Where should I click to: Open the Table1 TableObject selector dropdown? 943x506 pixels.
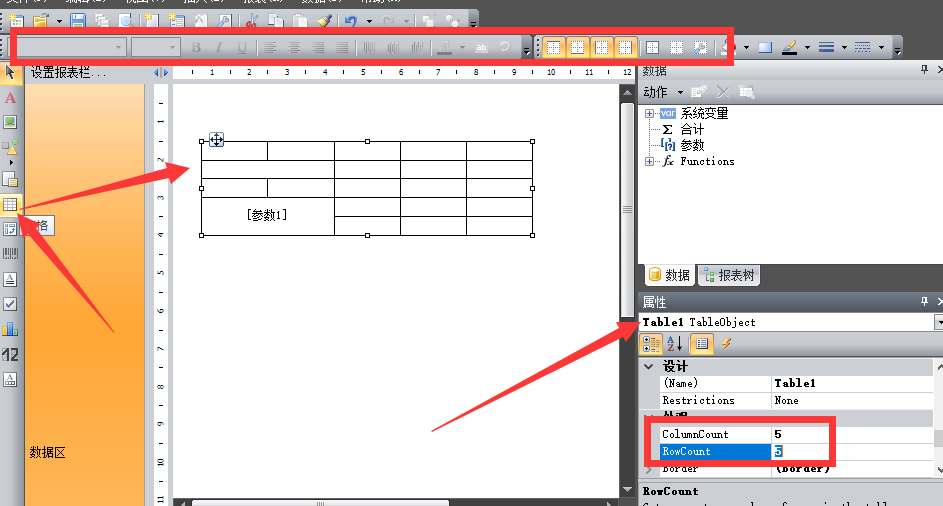(x=939, y=322)
